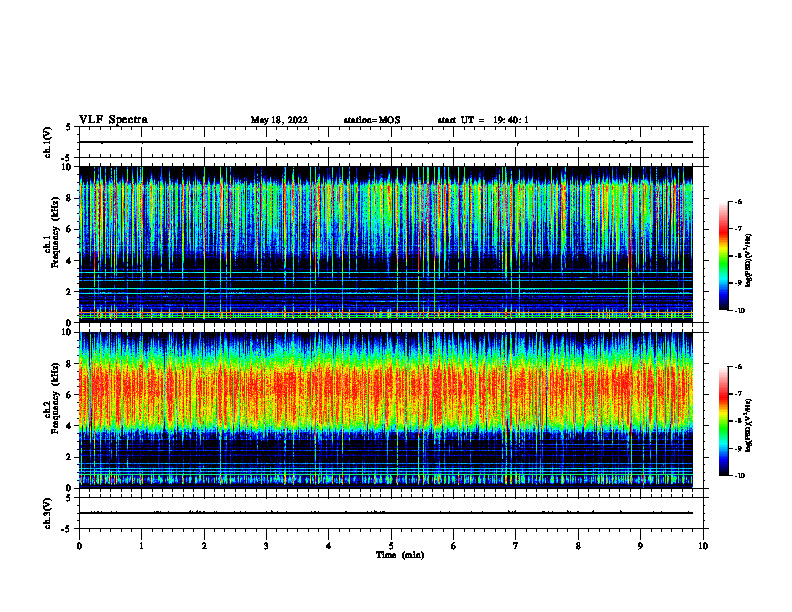Click the "ch.1(V)" waveform axis label
This screenshot has height=612, width=792.
pyautogui.click(x=47, y=142)
